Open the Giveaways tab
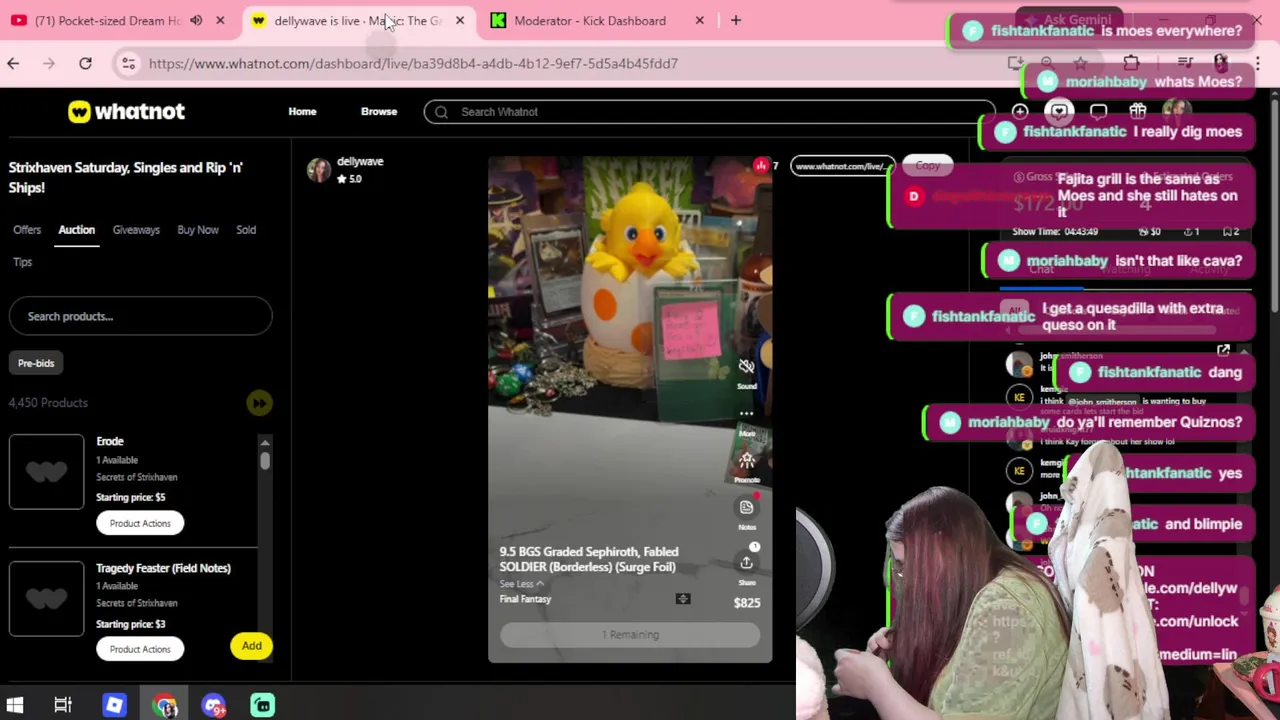This screenshot has width=1280, height=720. 136,230
